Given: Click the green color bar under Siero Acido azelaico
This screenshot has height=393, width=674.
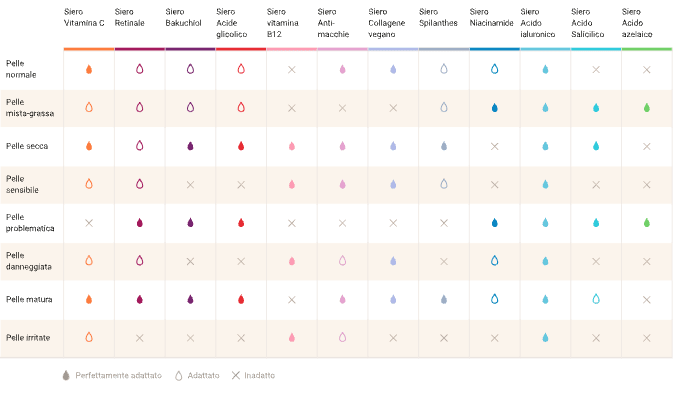Looking at the screenshot, I should pyautogui.click(x=646, y=49).
